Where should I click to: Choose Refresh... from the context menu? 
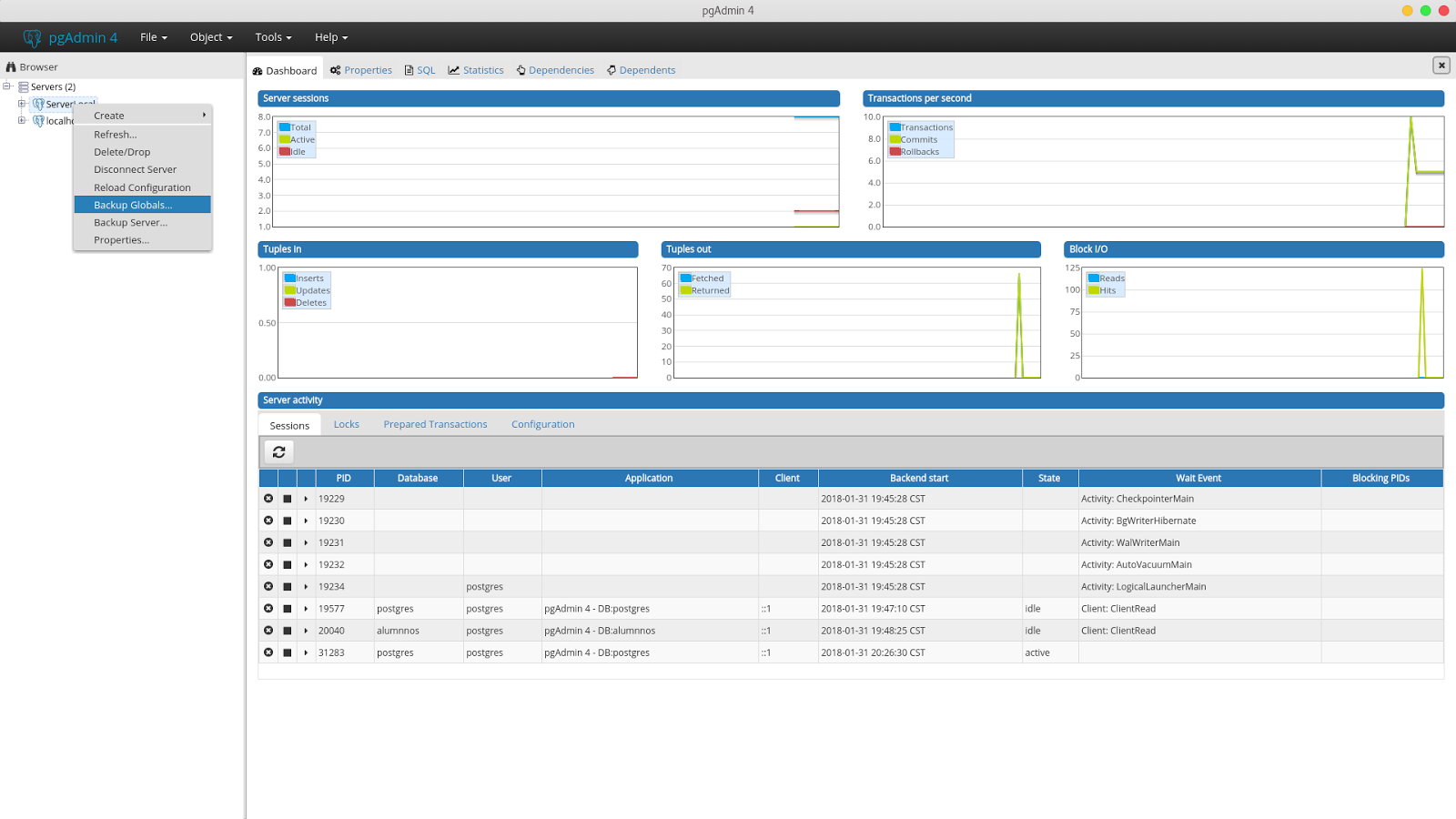click(x=143, y=135)
